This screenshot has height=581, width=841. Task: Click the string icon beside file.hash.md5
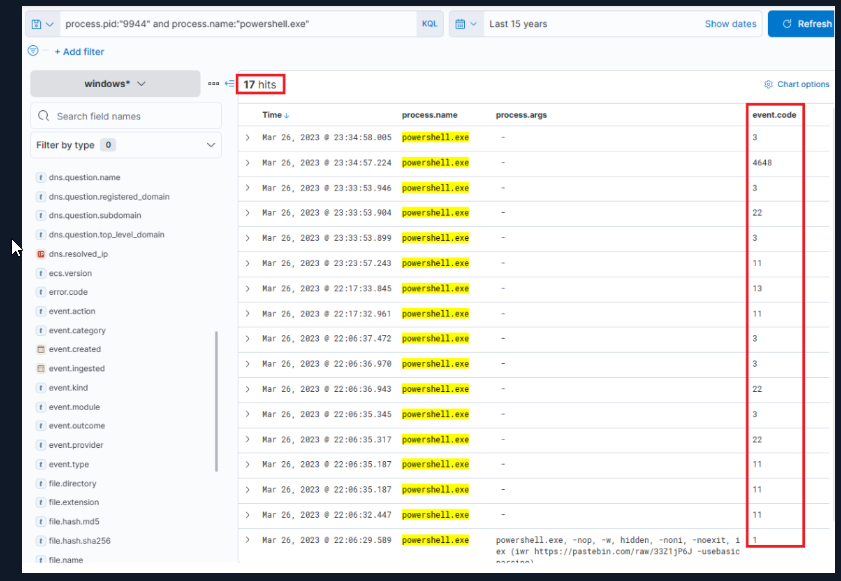click(x=40, y=521)
